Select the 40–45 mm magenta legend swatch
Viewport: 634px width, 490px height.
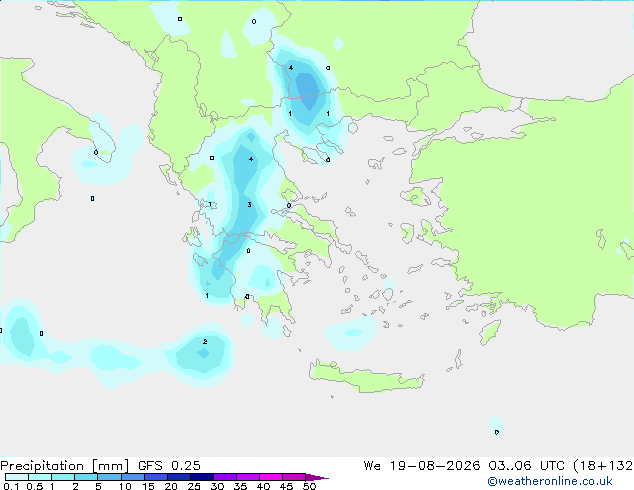(271, 477)
